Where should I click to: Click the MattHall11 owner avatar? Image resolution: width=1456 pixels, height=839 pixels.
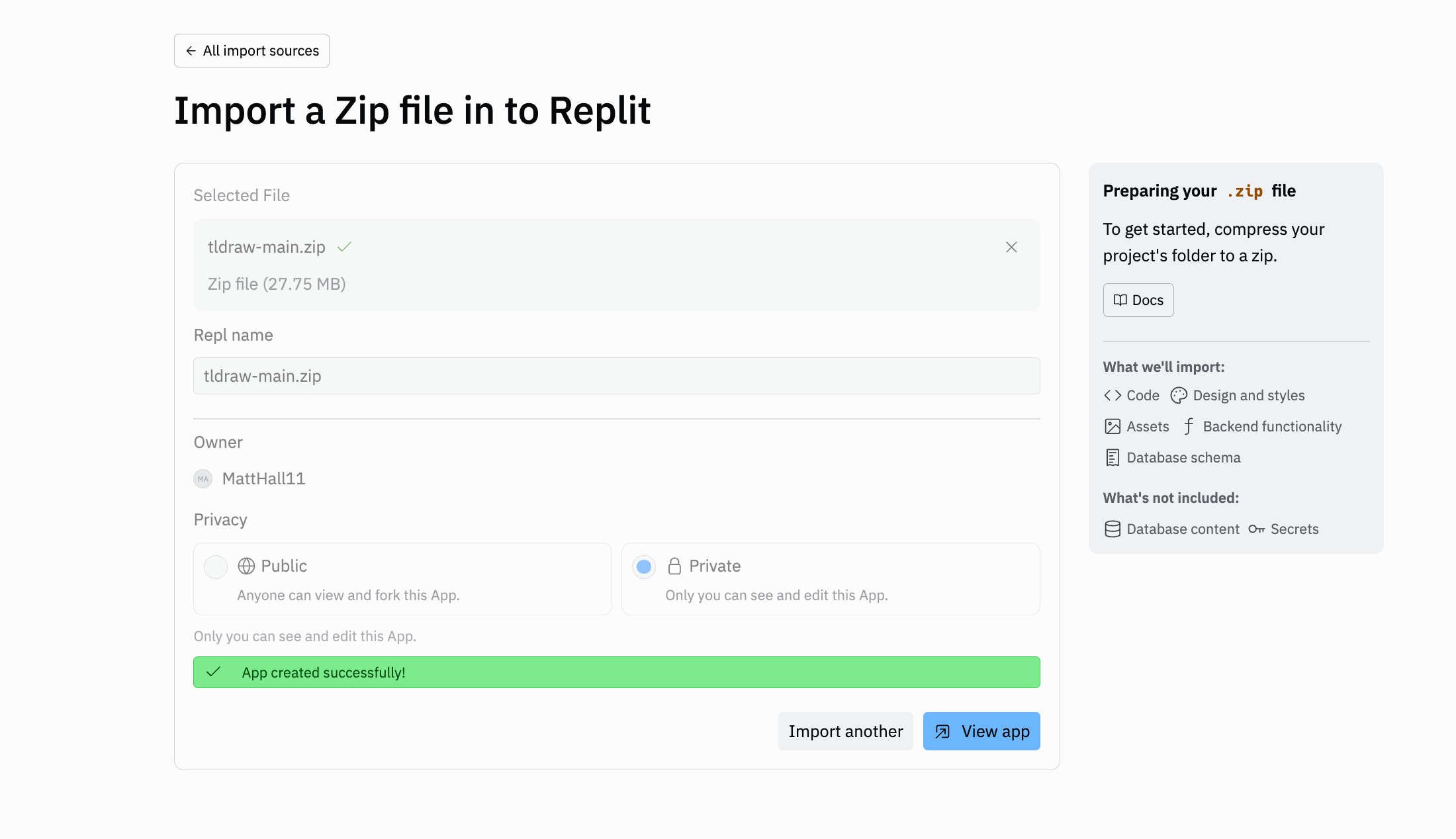coord(203,478)
